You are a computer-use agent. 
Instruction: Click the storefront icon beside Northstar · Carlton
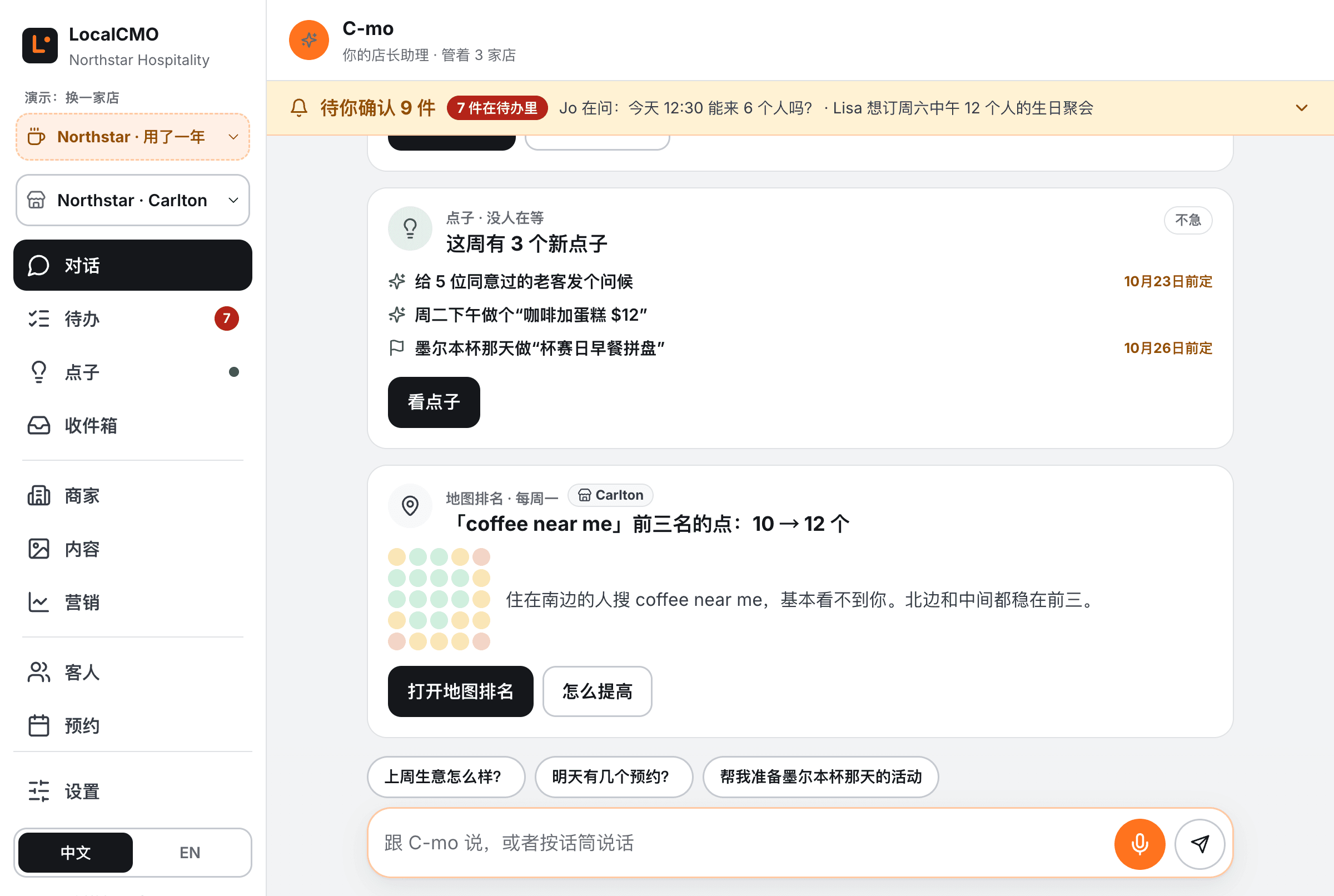[37, 200]
